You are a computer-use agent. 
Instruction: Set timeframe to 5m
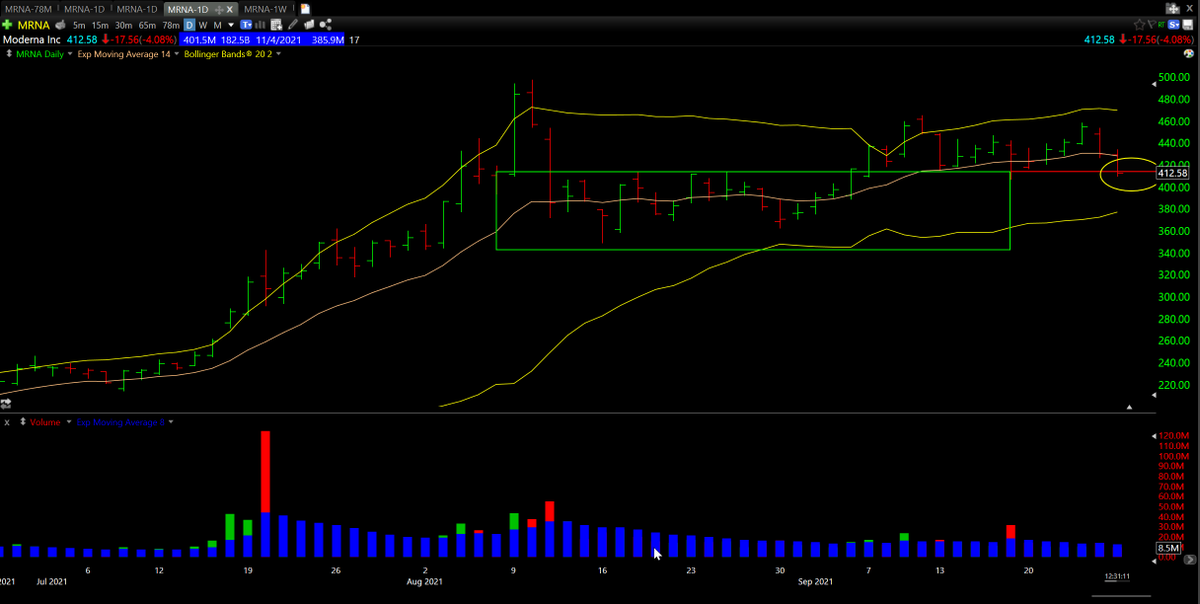click(x=79, y=25)
